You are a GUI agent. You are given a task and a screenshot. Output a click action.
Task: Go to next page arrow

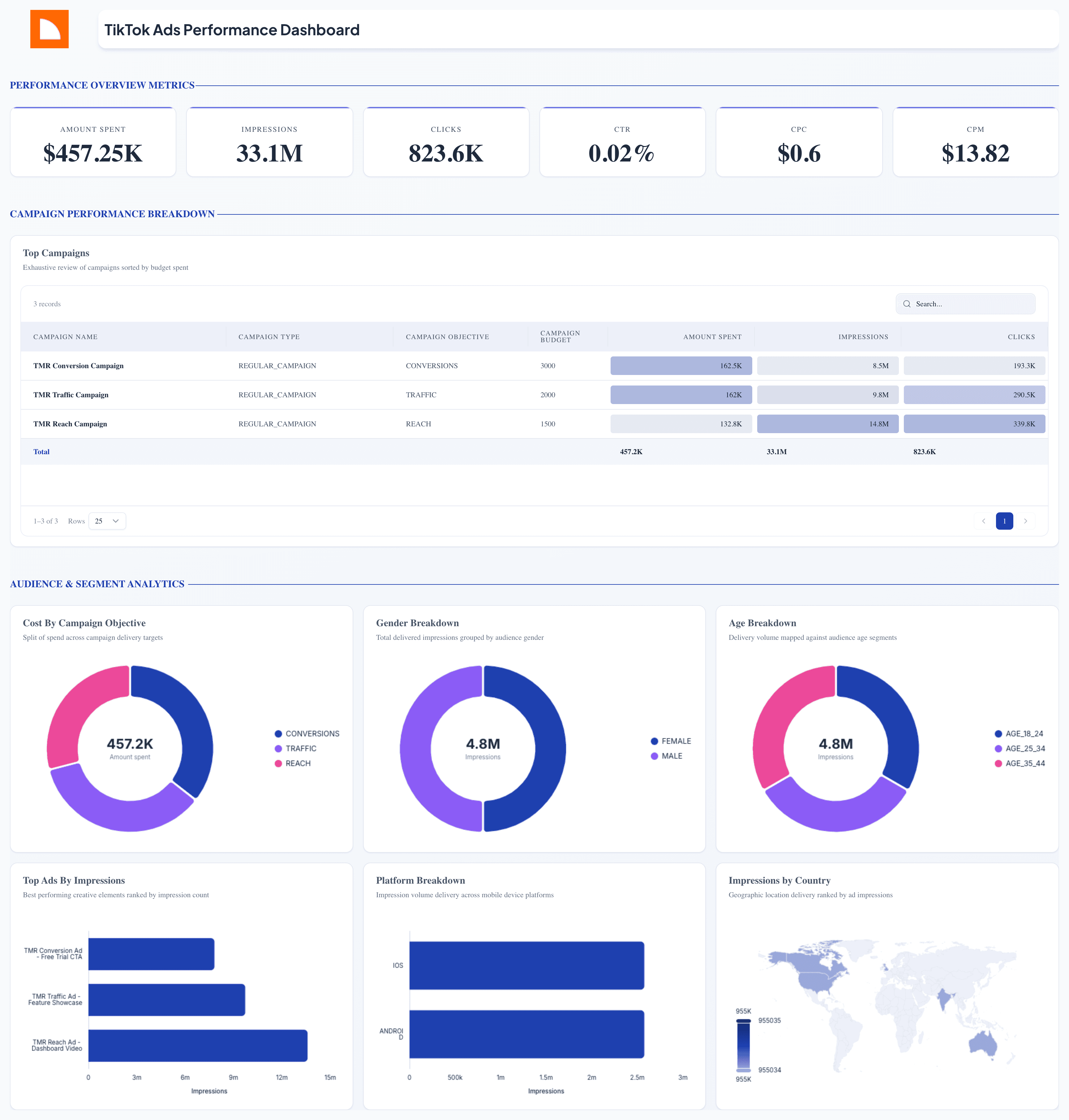(x=1025, y=521)
